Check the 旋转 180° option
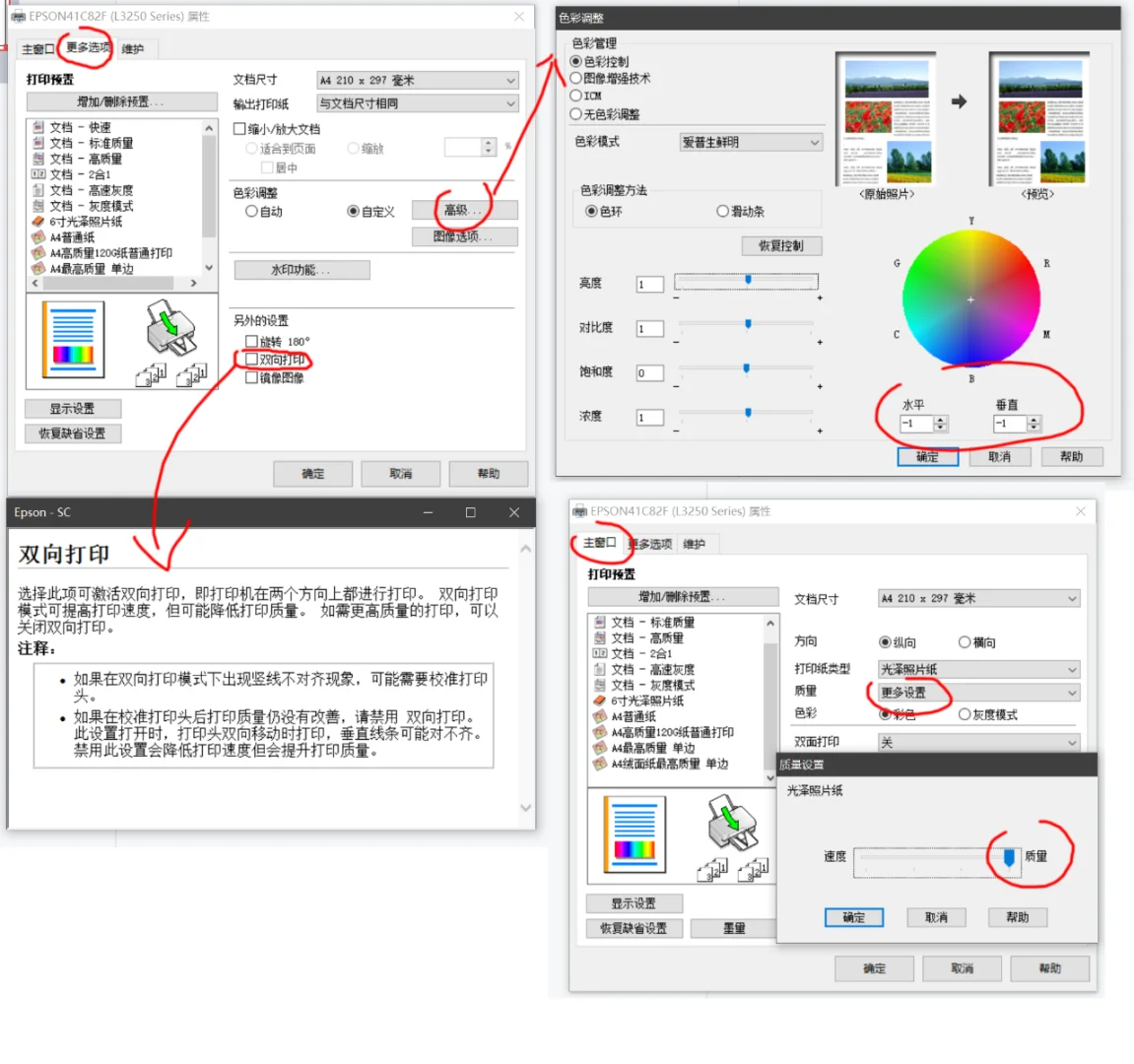Viewport: 1134px width, 1064px height. pos(251,341)
